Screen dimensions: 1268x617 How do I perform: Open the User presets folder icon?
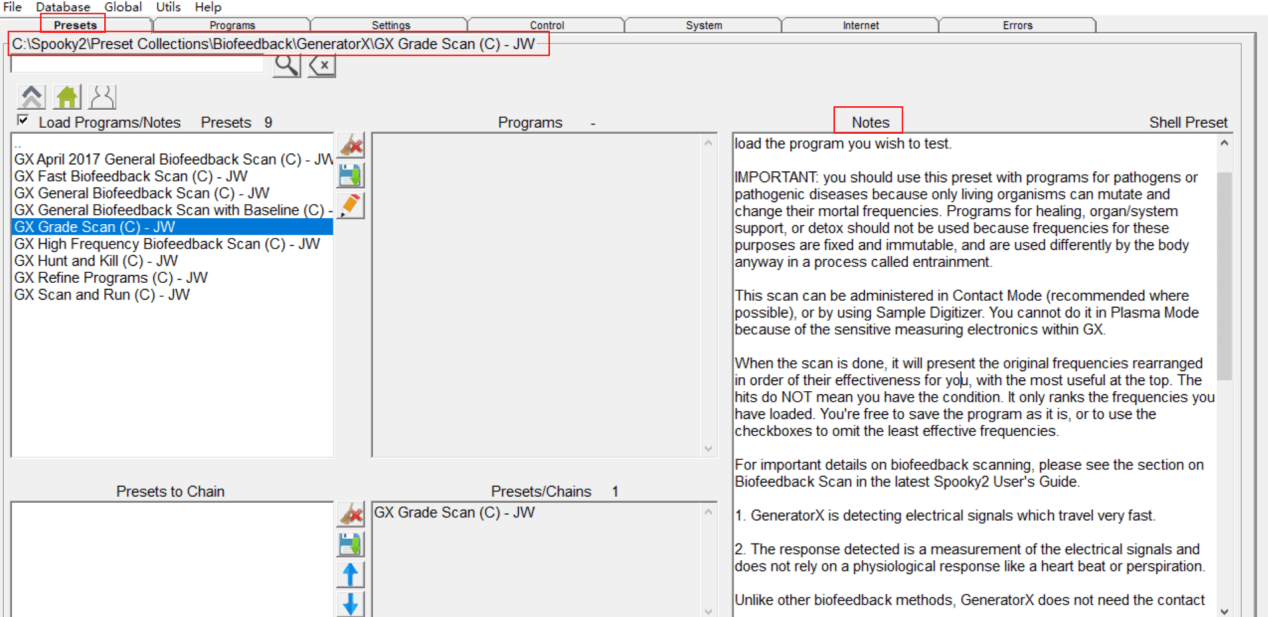click(102, 97)
